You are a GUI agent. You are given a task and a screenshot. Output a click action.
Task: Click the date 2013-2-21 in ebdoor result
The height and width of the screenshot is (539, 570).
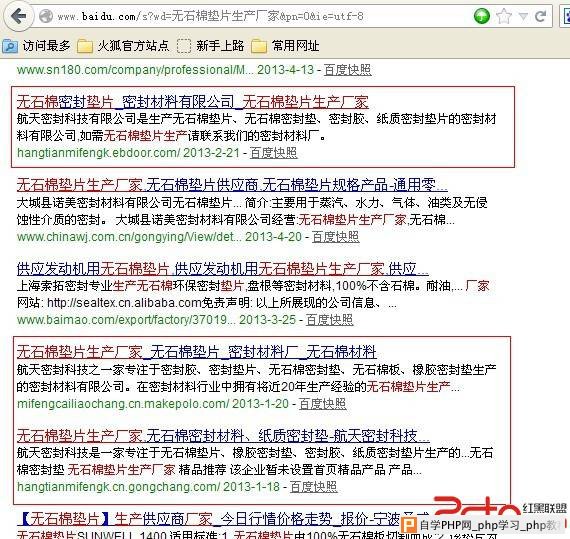pyautogui.click(x=211, y=153)
